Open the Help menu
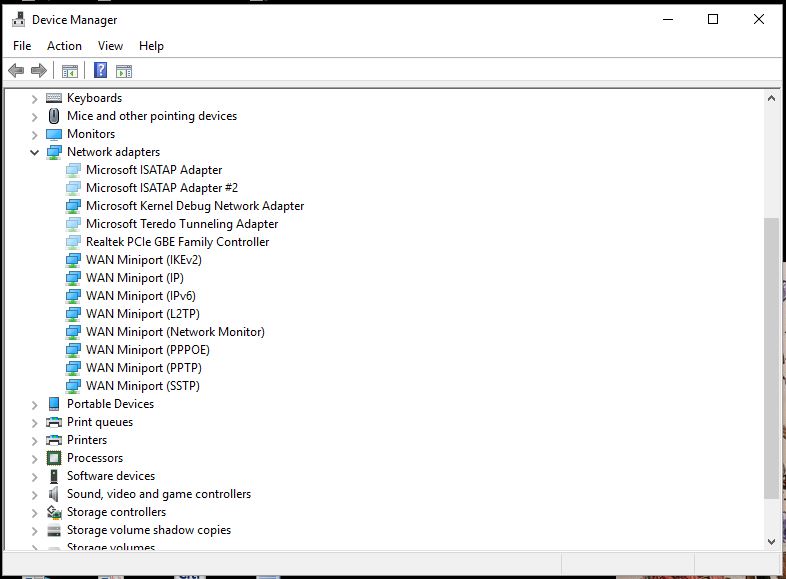 click(x=151, y=46)
